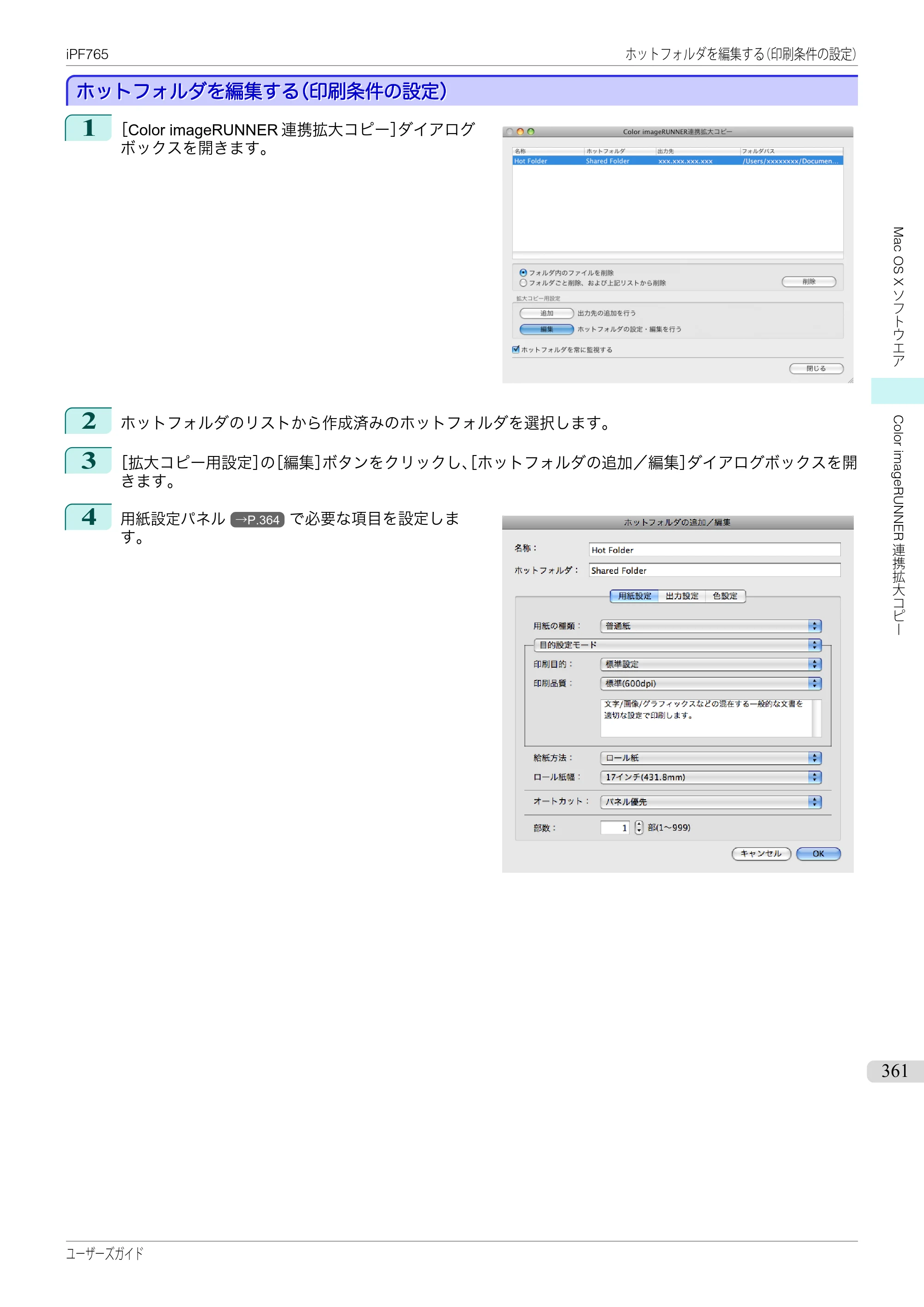
Task: Click the フォルダパス column header
Action: tap(791, 151)
